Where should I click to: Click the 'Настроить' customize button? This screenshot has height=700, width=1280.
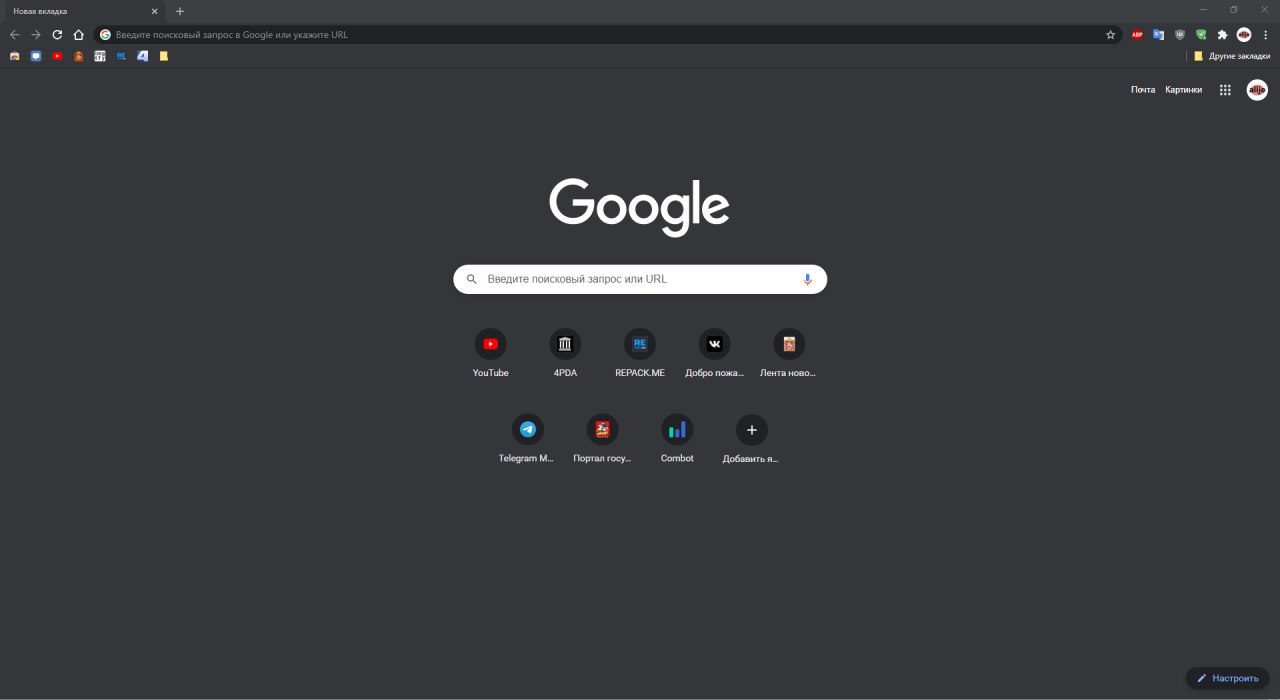point(1227,678)
